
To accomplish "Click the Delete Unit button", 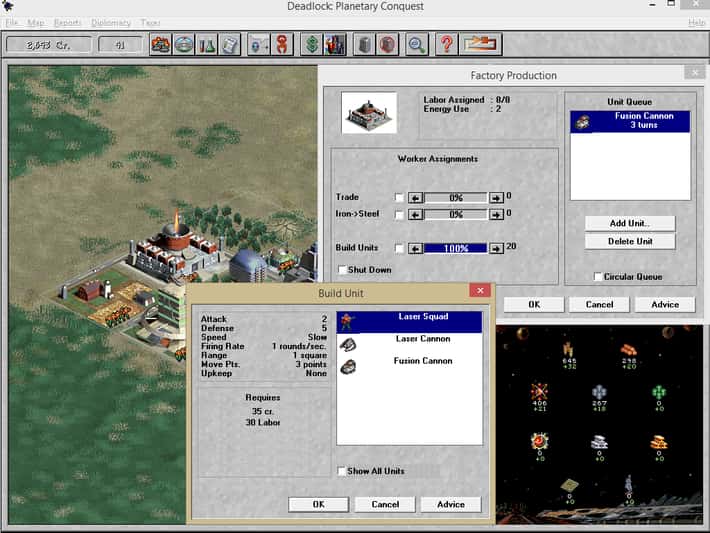I will [x=630, y=241].
